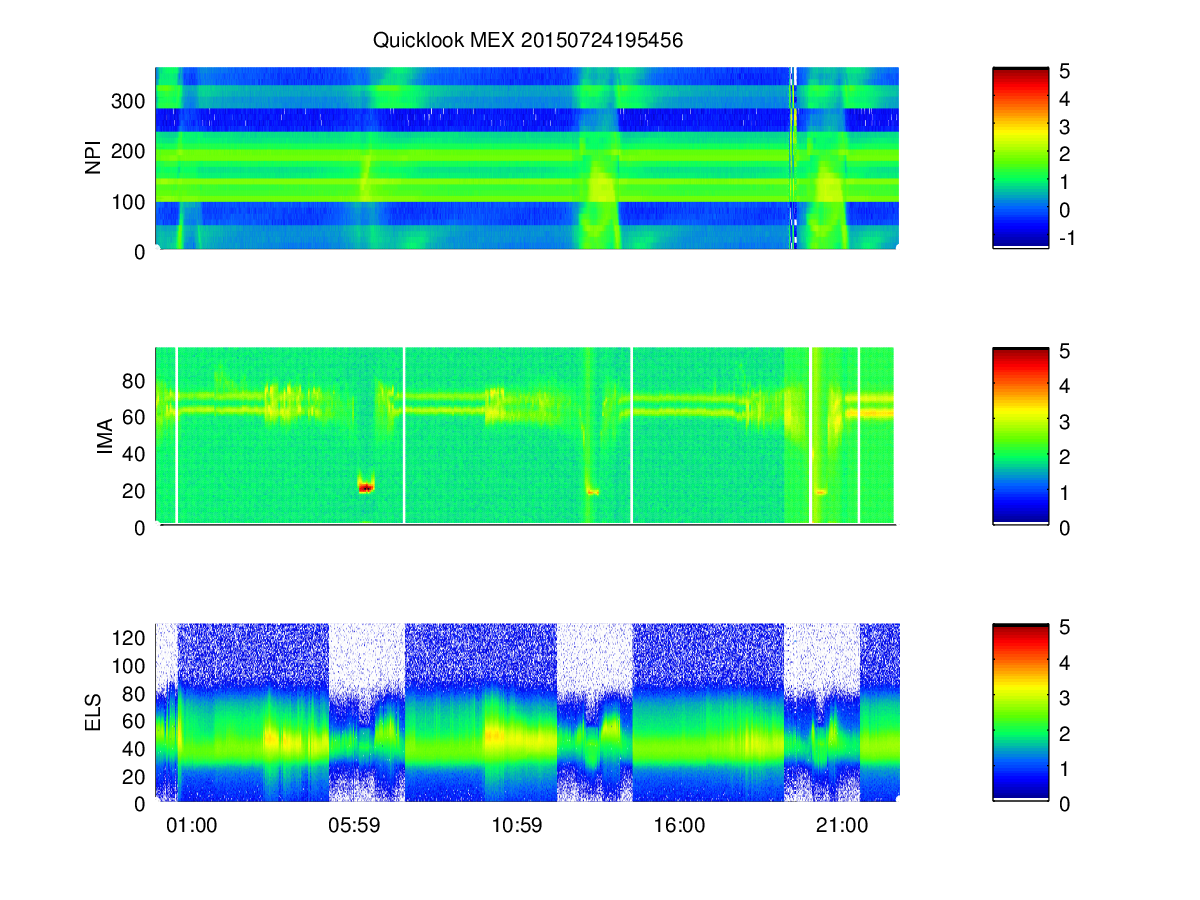Image resolution: width=1200 pixels, height=900 pixels.
Task: Select the 20 tick on the ELS axis
Action: point(136,775)
